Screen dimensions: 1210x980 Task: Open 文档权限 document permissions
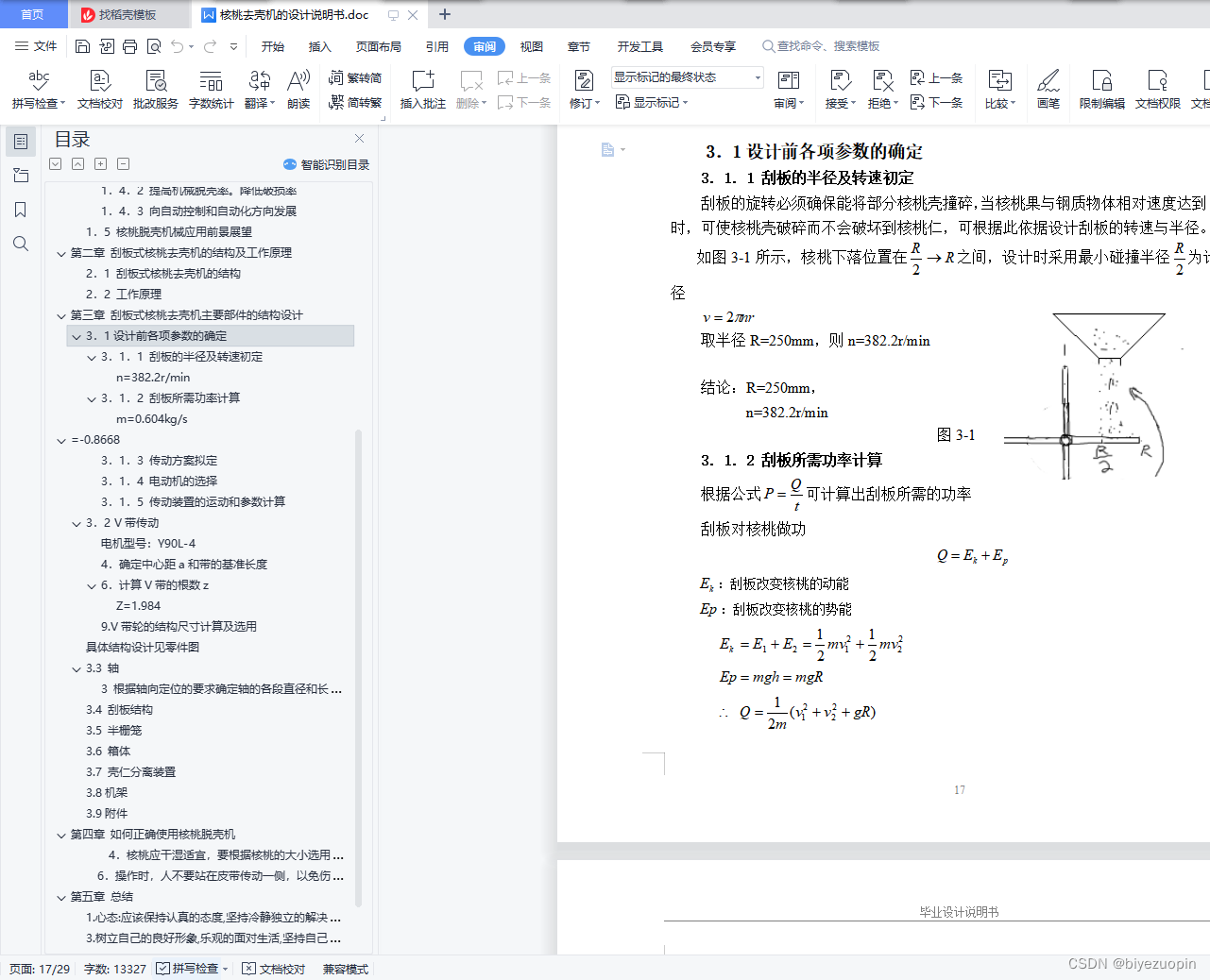tap(1158, 90)
